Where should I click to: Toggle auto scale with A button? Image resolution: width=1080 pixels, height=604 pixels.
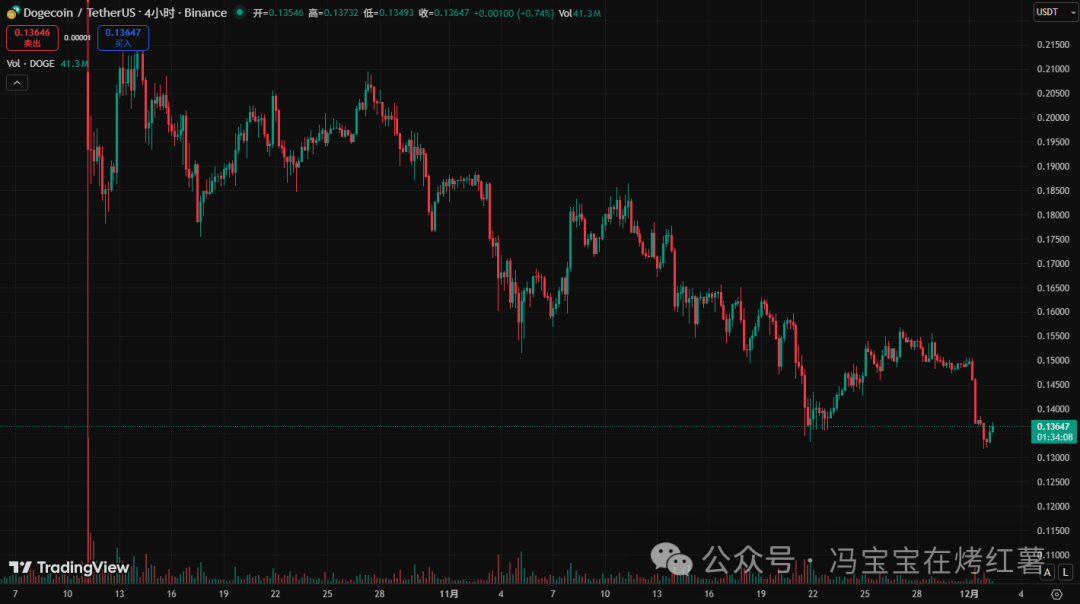1047,572
